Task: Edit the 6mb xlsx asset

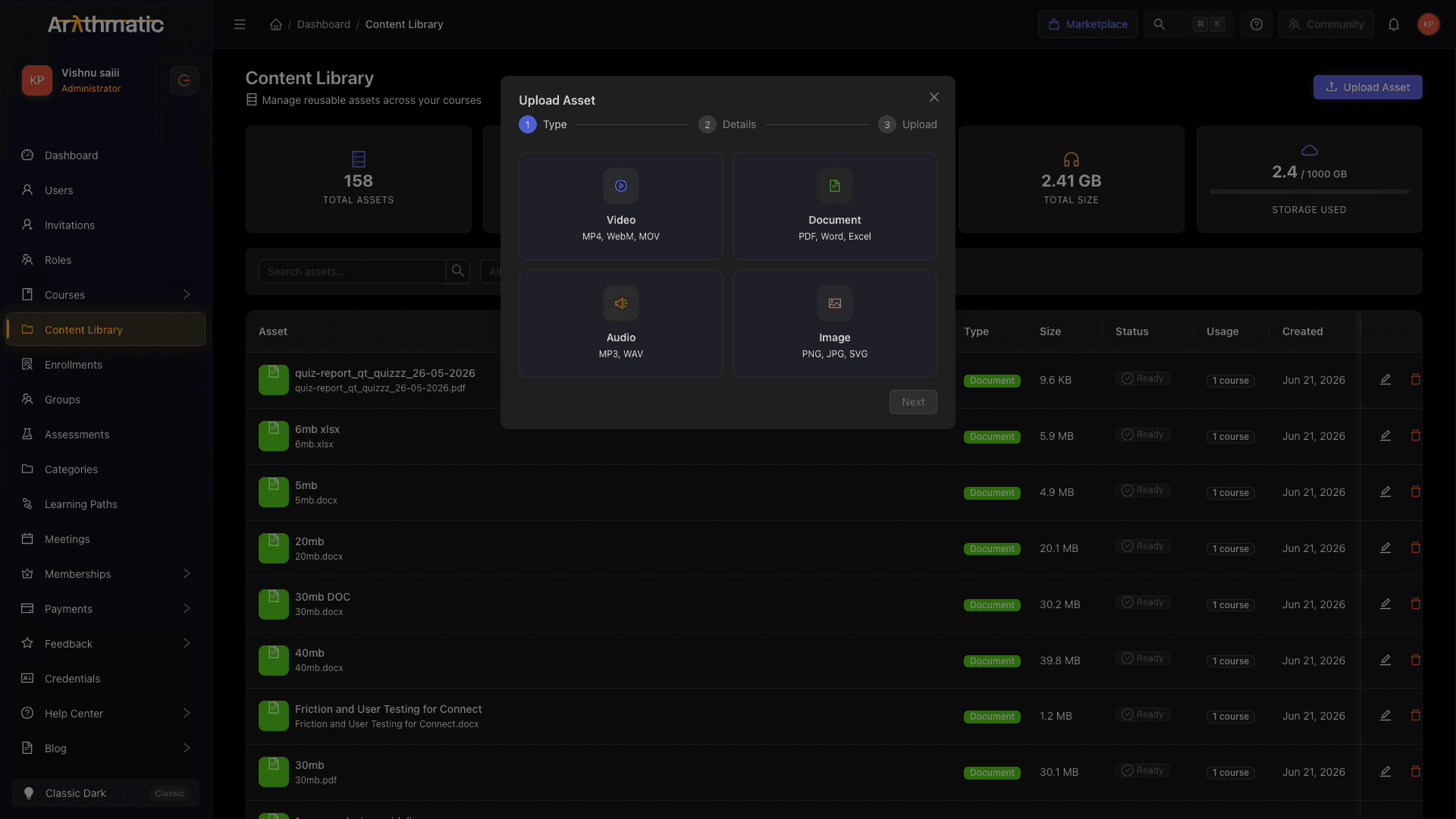Action: (x=1385, y=435)
